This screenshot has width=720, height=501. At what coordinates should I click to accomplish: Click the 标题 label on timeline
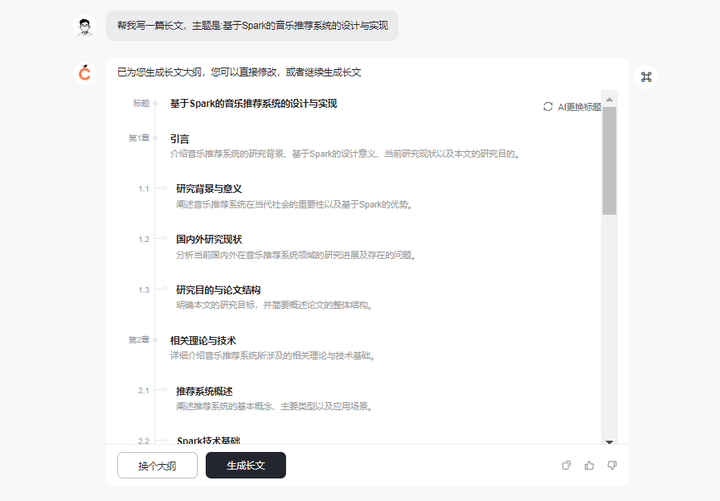click(x=141, y=103)
